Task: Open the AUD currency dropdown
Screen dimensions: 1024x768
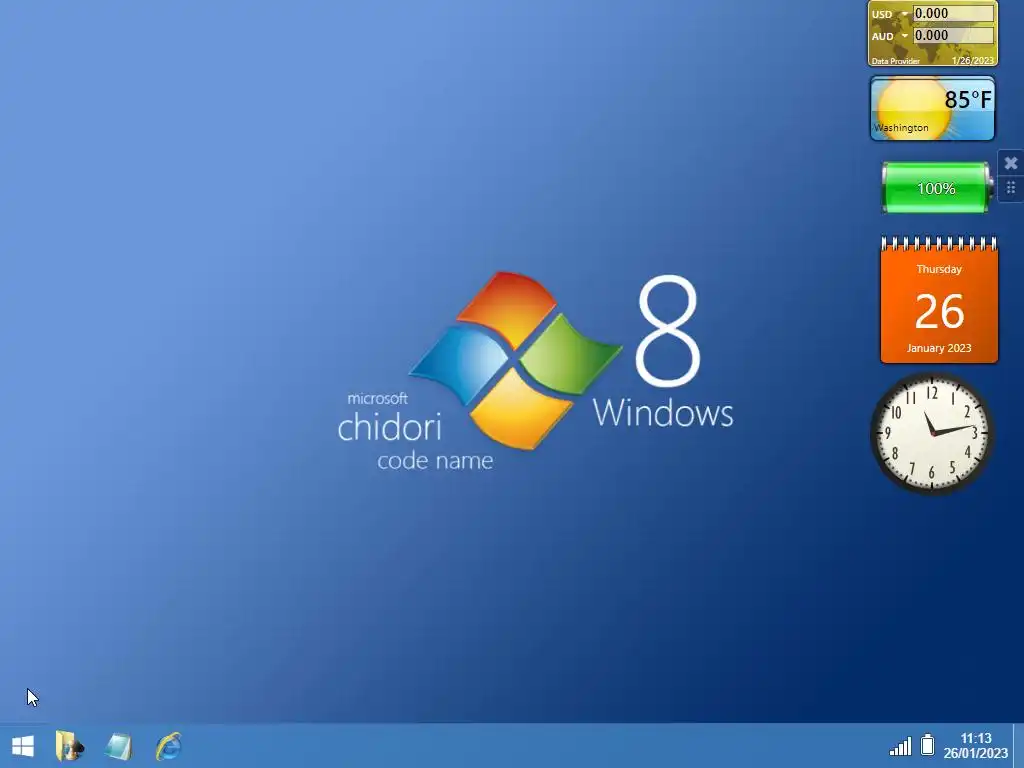Action: 904,36
